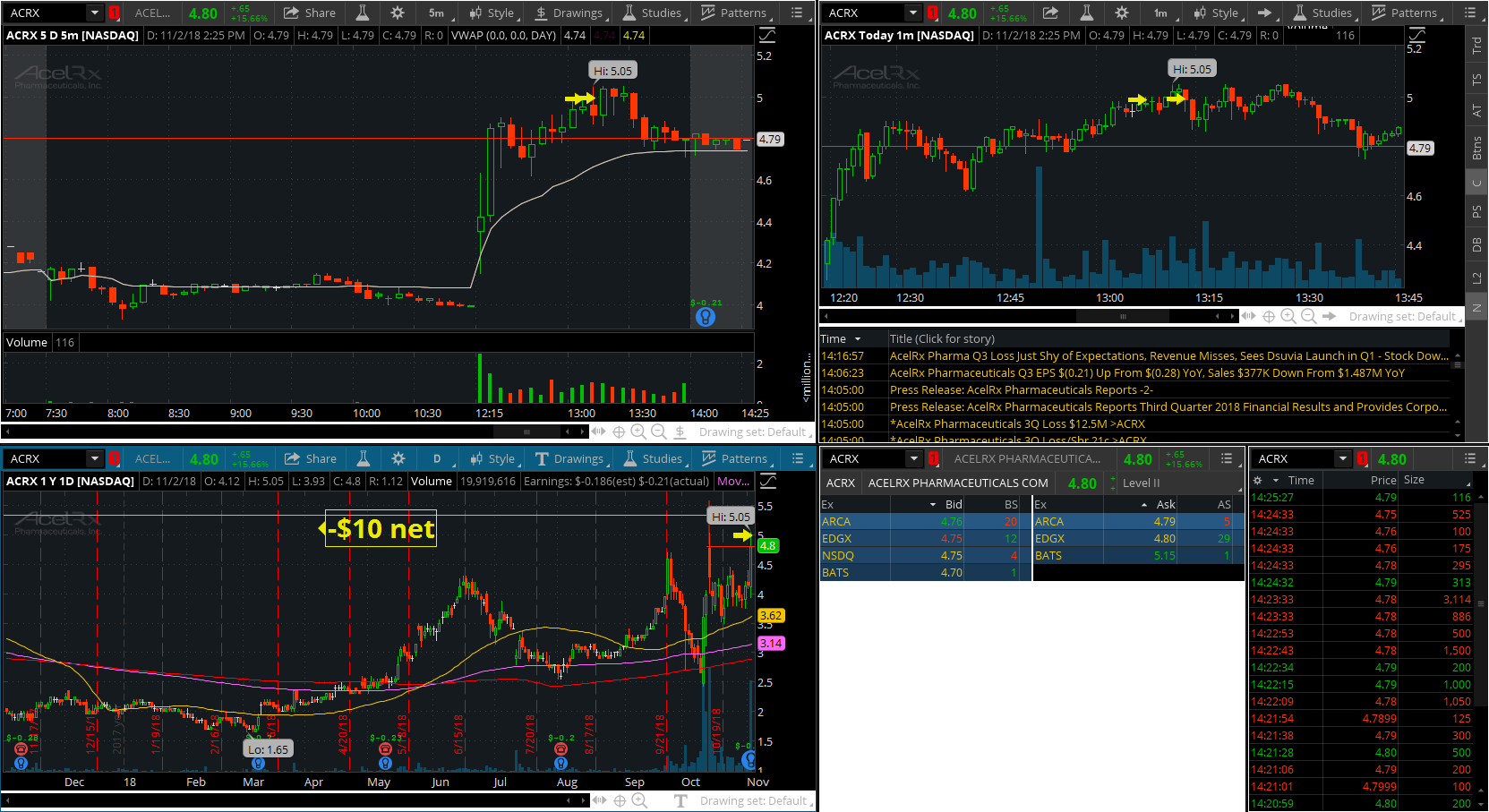The image size is (1489, 812).
Task: Zoom in on the 5m chart
Action: [638, 432]
